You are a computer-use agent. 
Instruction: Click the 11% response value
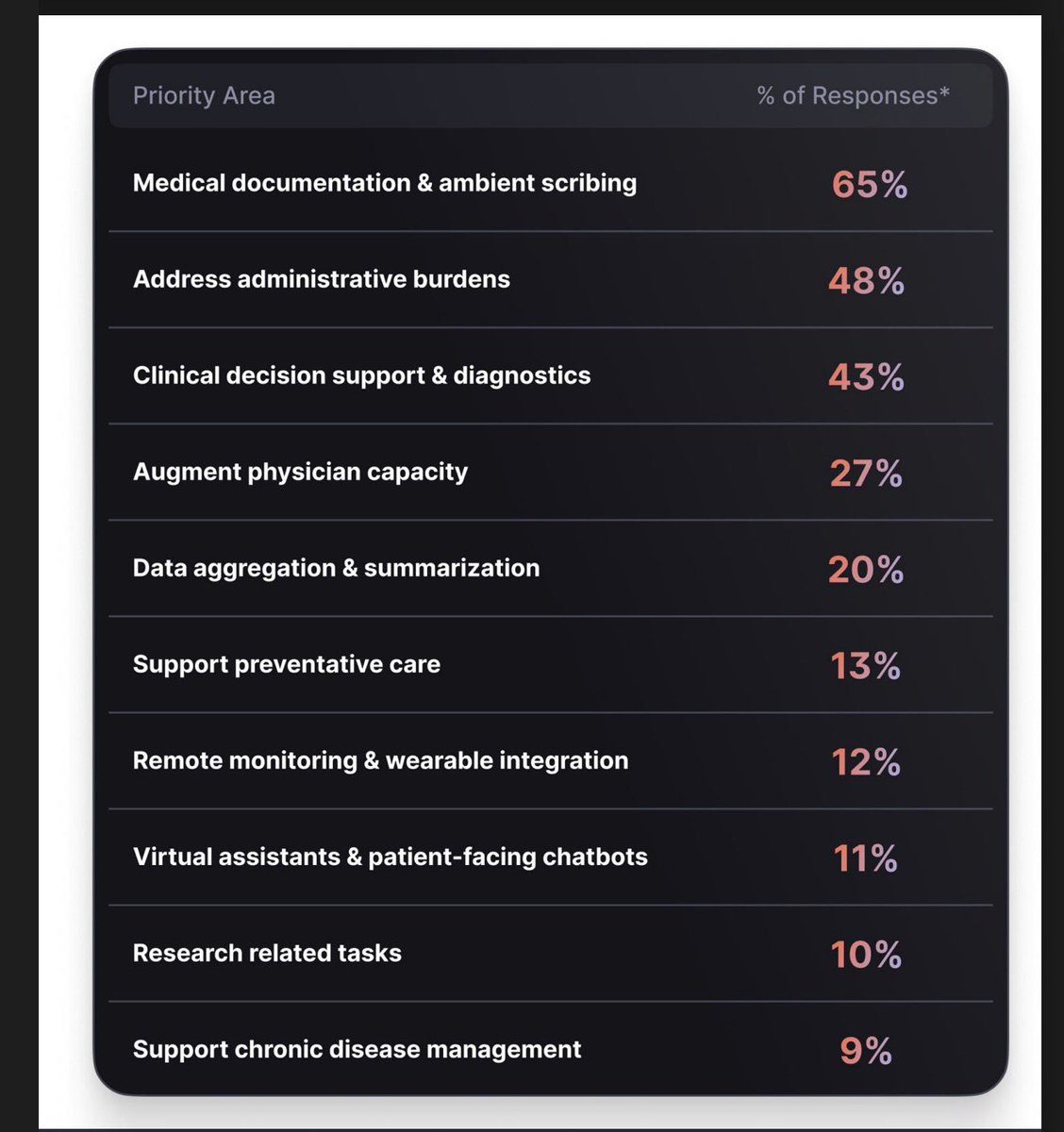(x=866, y=858)
